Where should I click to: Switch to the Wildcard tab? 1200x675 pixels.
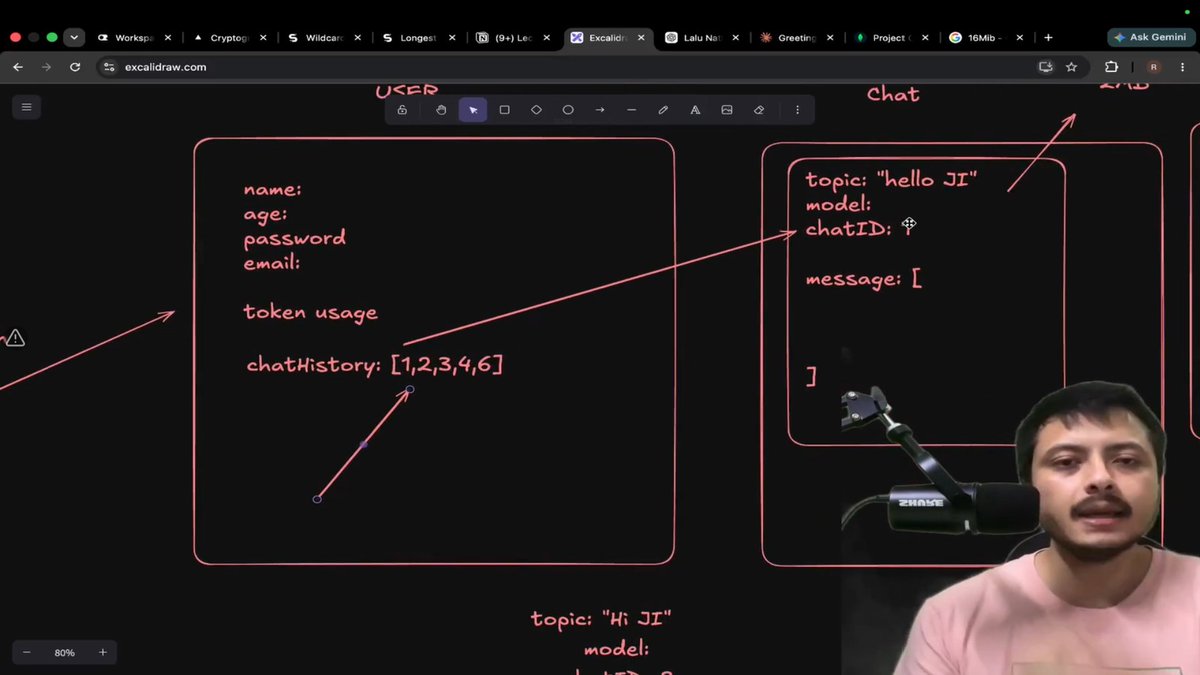click(x=325, y=37)
